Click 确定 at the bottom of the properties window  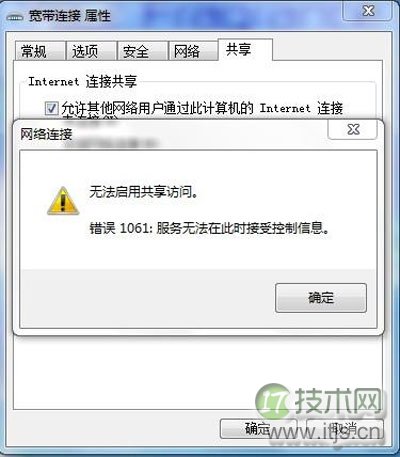click(x=258, y=428)
